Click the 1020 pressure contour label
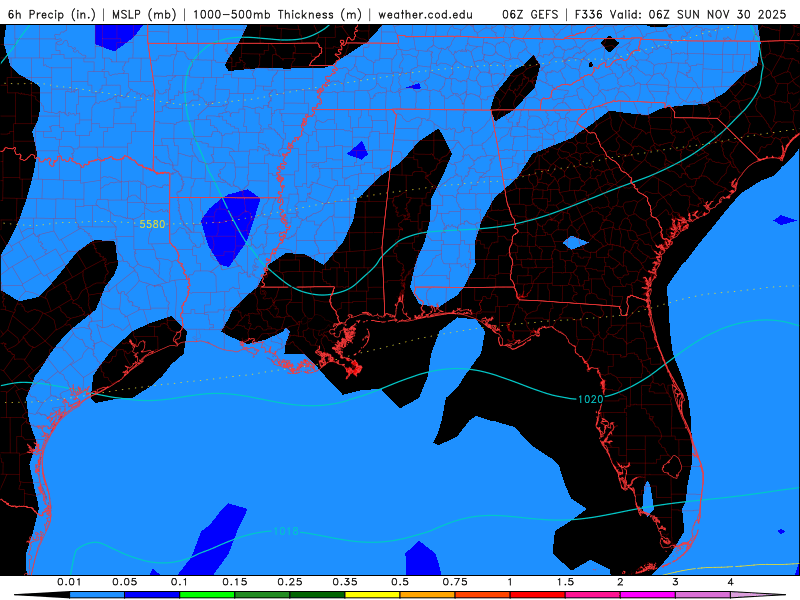 pos(590,399)
